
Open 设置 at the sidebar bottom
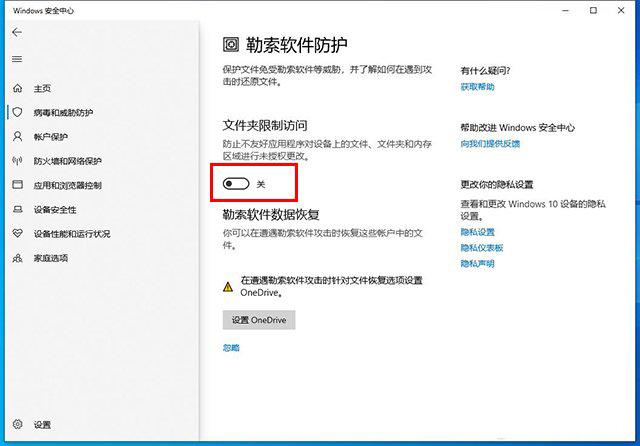tap(40, 425)
